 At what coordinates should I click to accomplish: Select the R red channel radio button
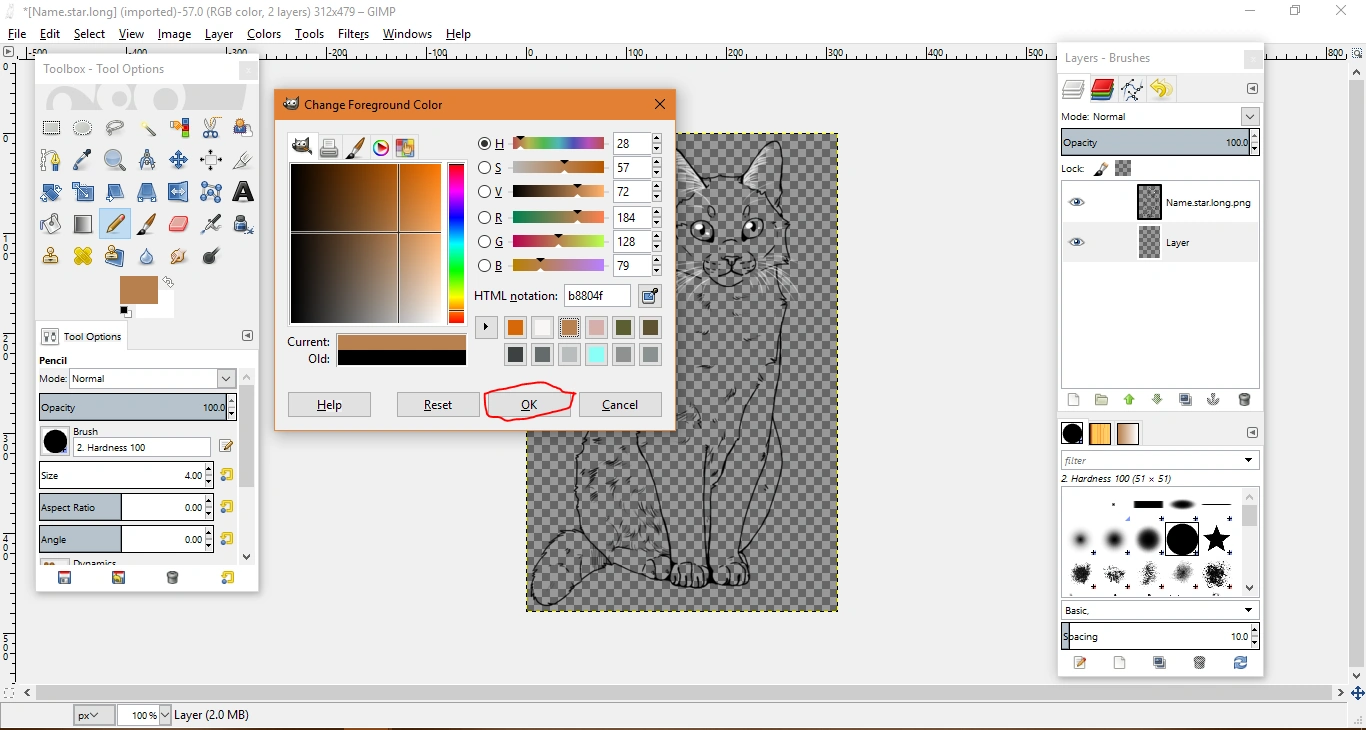click(x=485, y=217)
